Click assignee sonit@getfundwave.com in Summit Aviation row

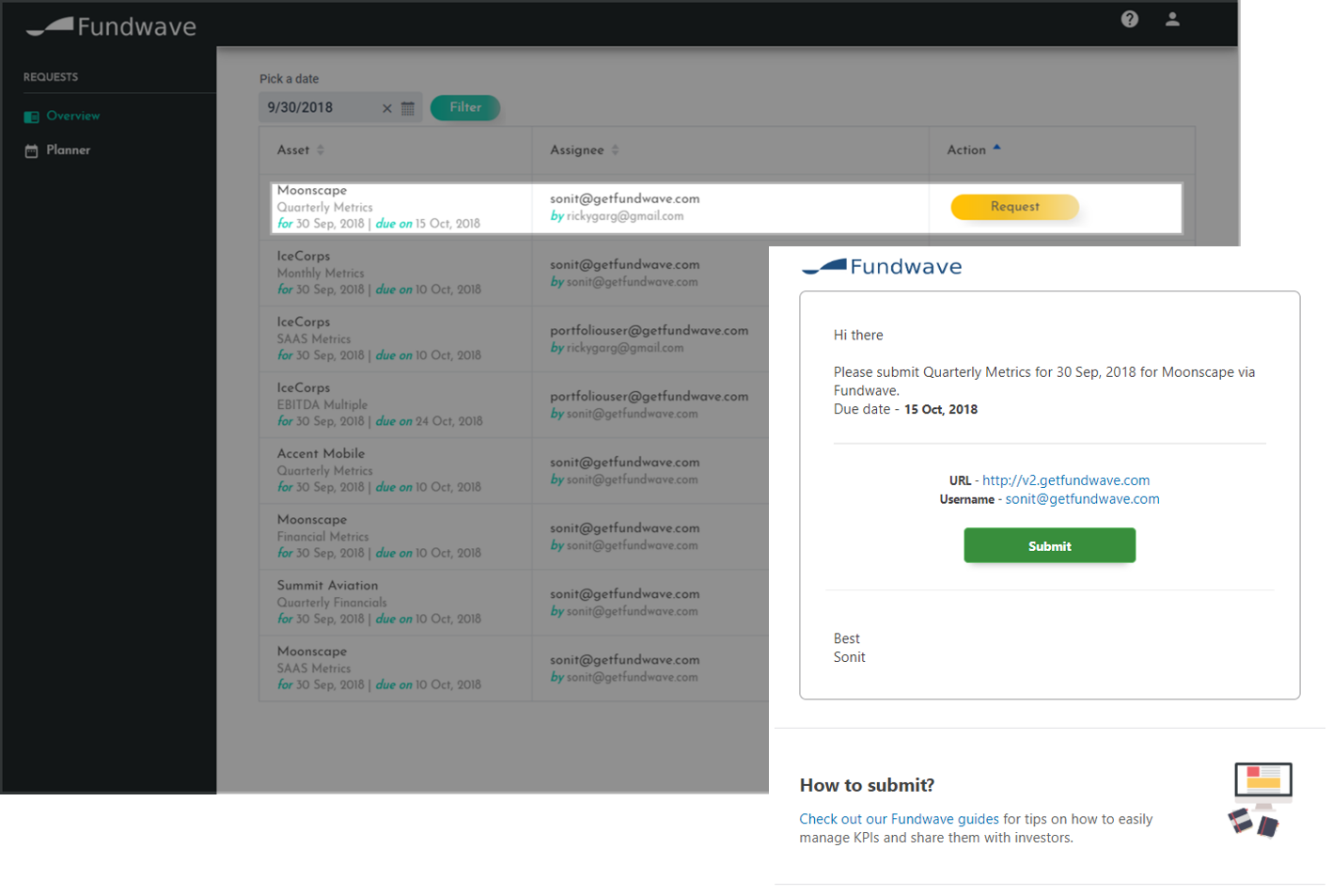[624, 594]
